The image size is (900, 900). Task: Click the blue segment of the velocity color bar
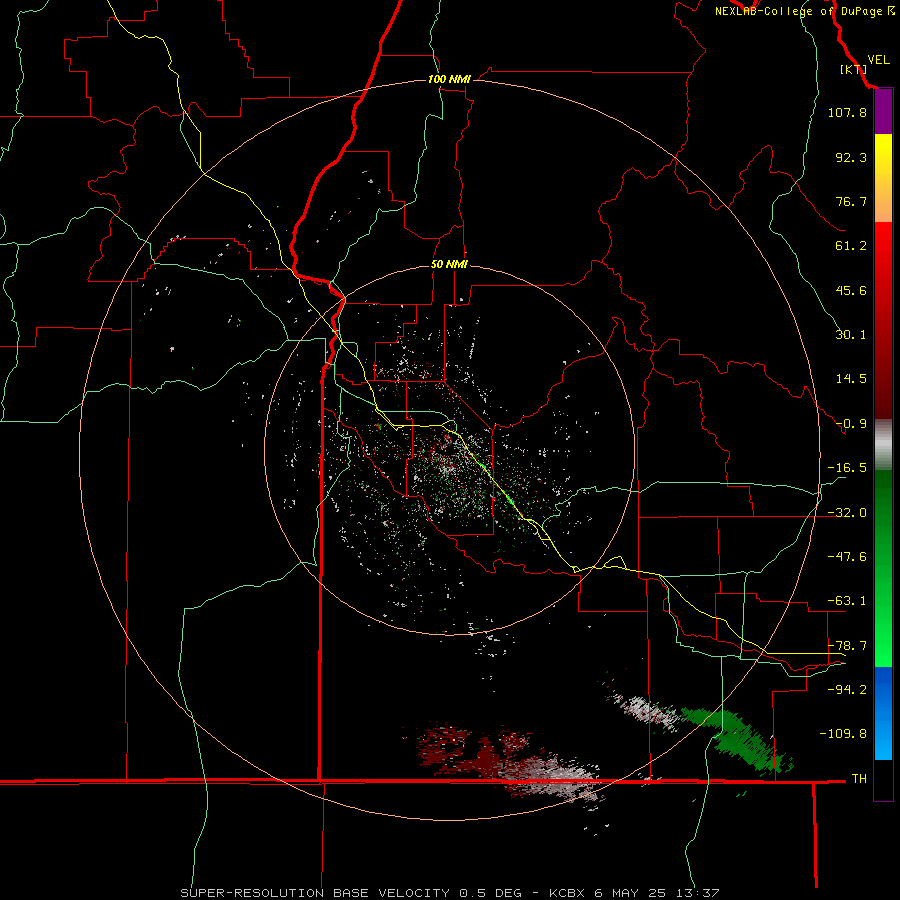[x=883, y=713]
